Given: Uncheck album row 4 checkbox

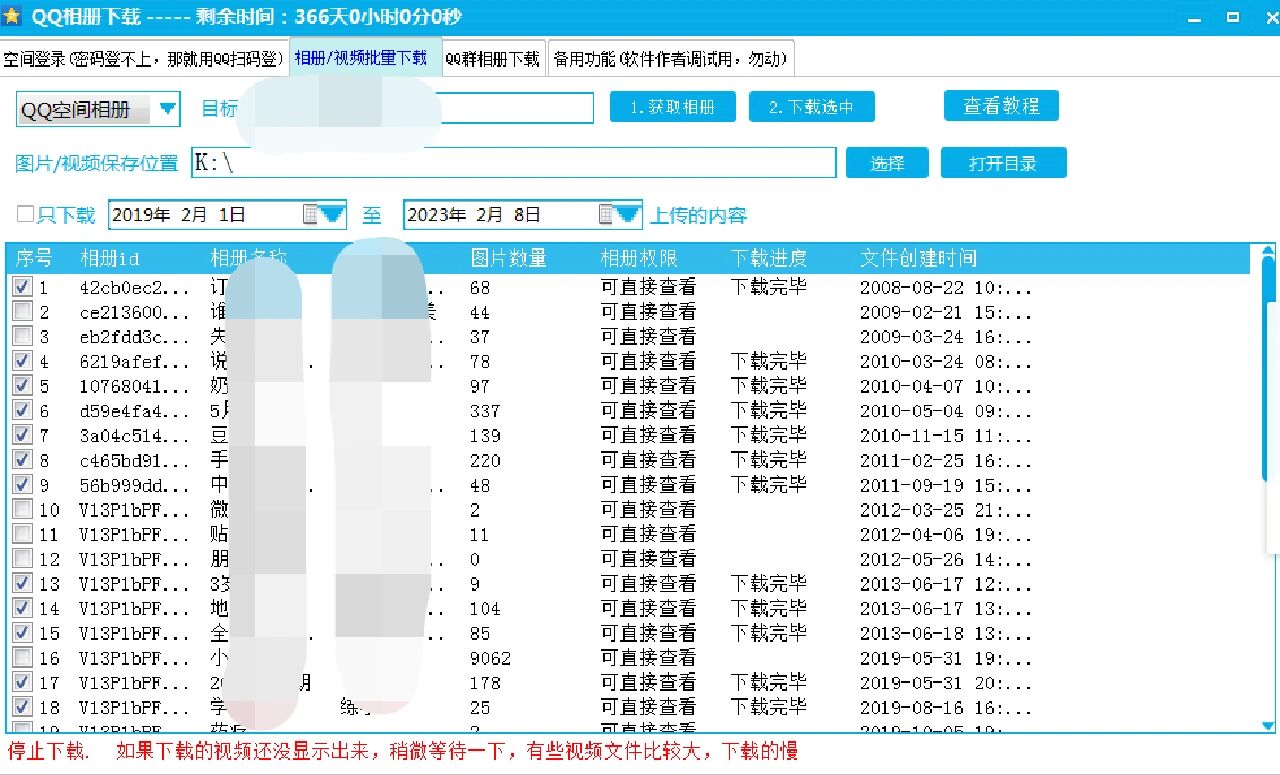Looking at the screenshot, I should pyautogui.click(x=22, y=361).
